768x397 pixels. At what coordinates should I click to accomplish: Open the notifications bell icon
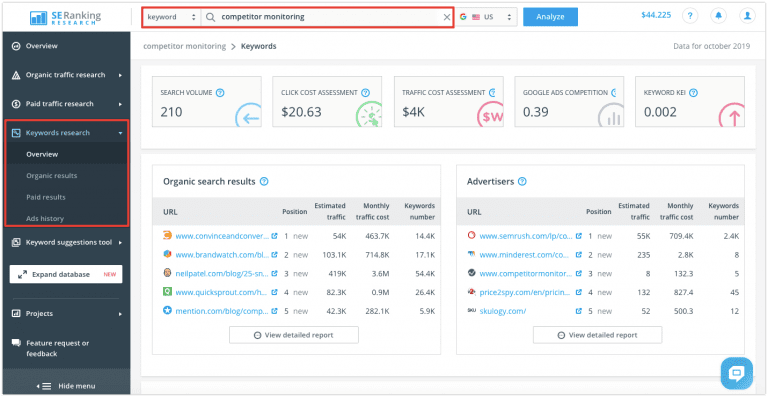719,16
